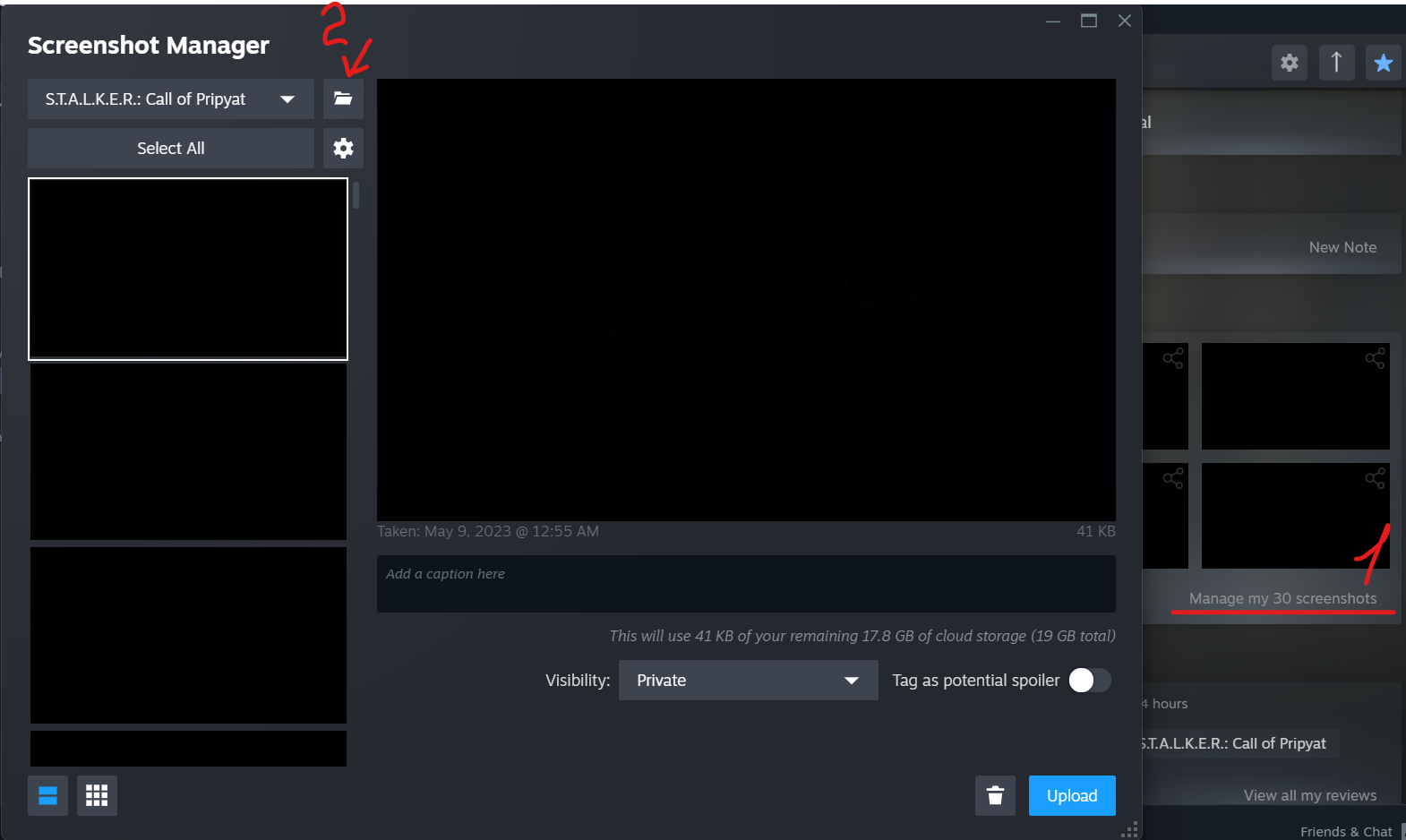Click the up arrow icon in the Steam library window

(x=1336, y=63)
